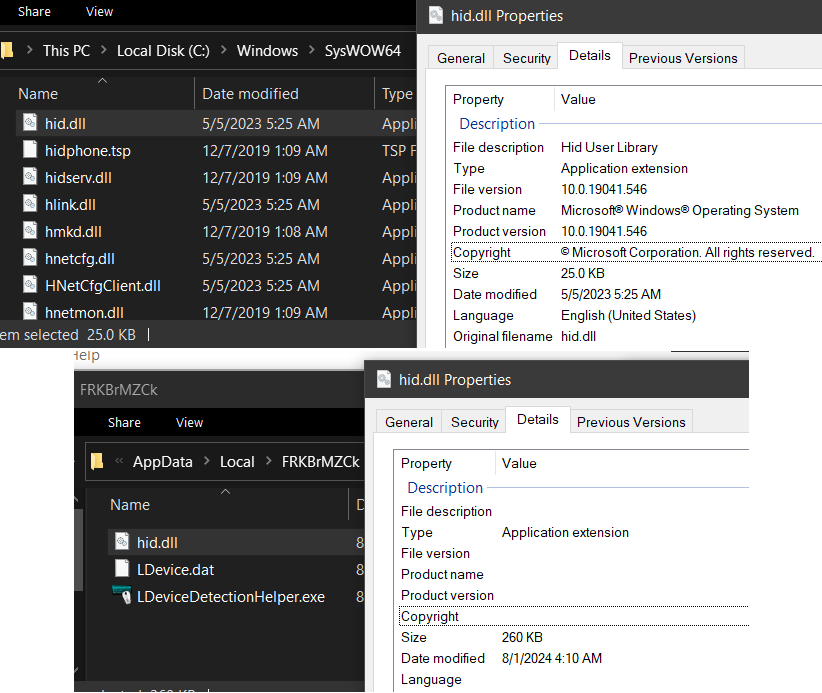Click the Property column header in upper Properties
Image resolution: width=822 pixels, height=693 pixels.
coord(500,99)
